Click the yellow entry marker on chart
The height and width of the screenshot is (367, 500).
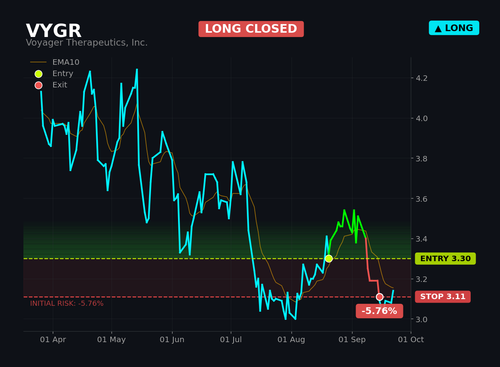click(x=329, y=258)
